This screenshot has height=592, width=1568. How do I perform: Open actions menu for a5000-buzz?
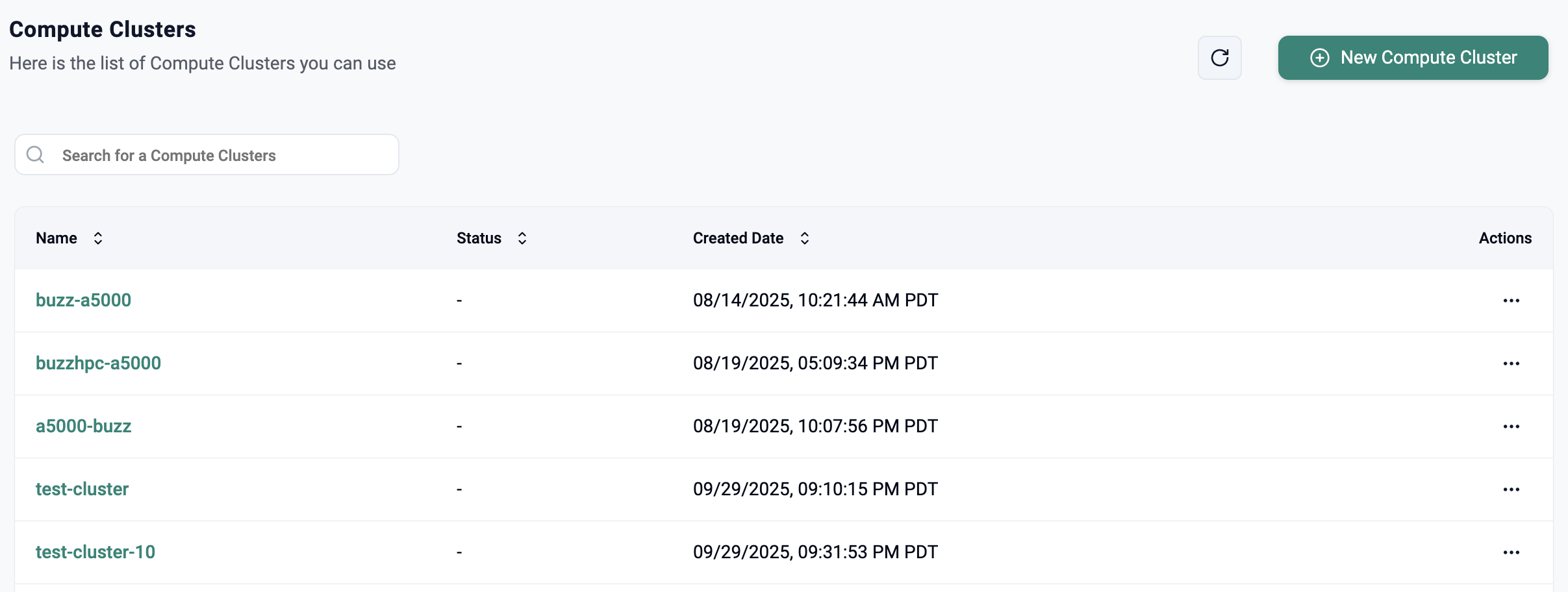[1511, 426]
